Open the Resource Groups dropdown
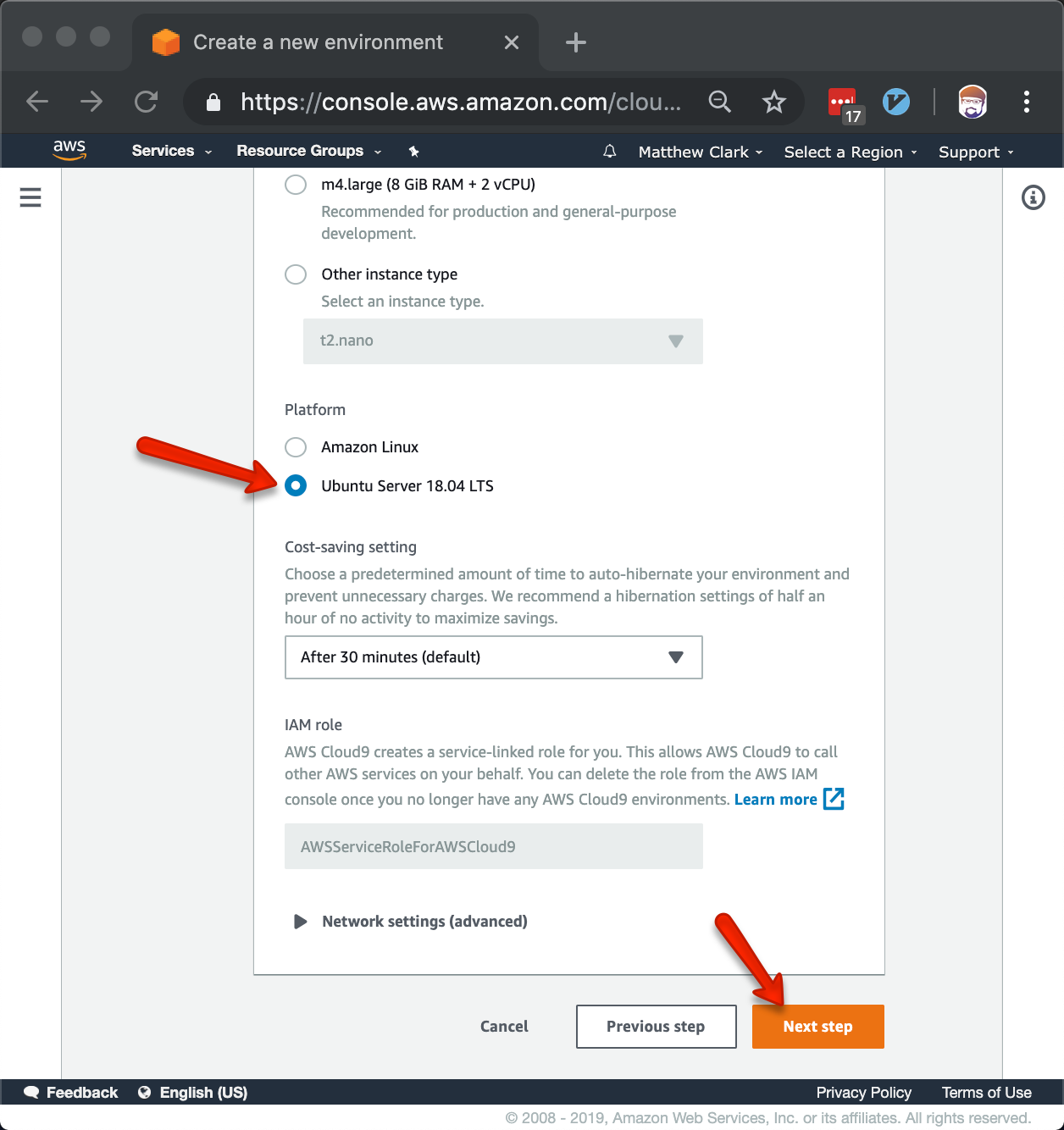 point(309,151)
